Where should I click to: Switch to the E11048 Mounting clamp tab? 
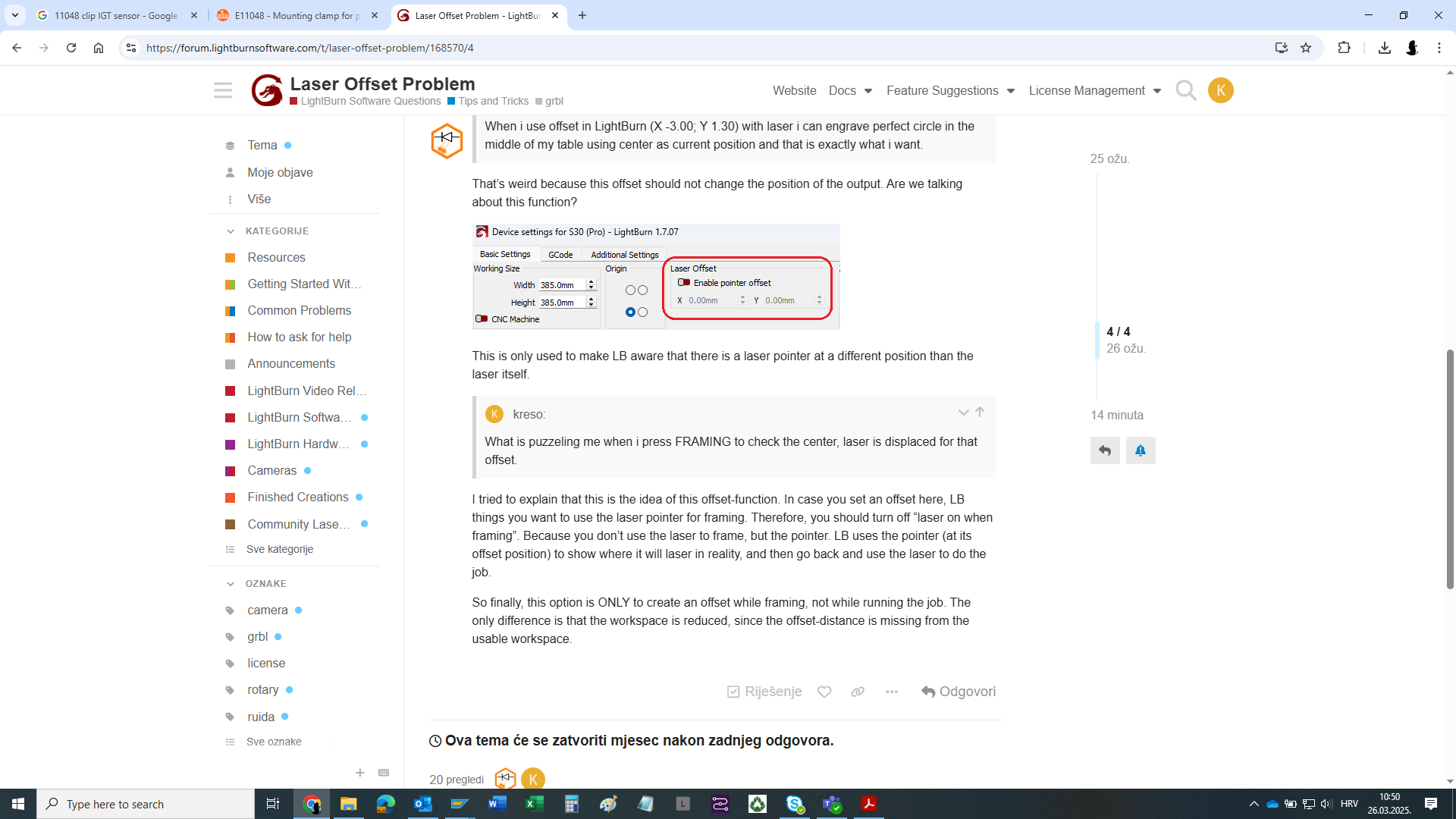pos(298,15)
